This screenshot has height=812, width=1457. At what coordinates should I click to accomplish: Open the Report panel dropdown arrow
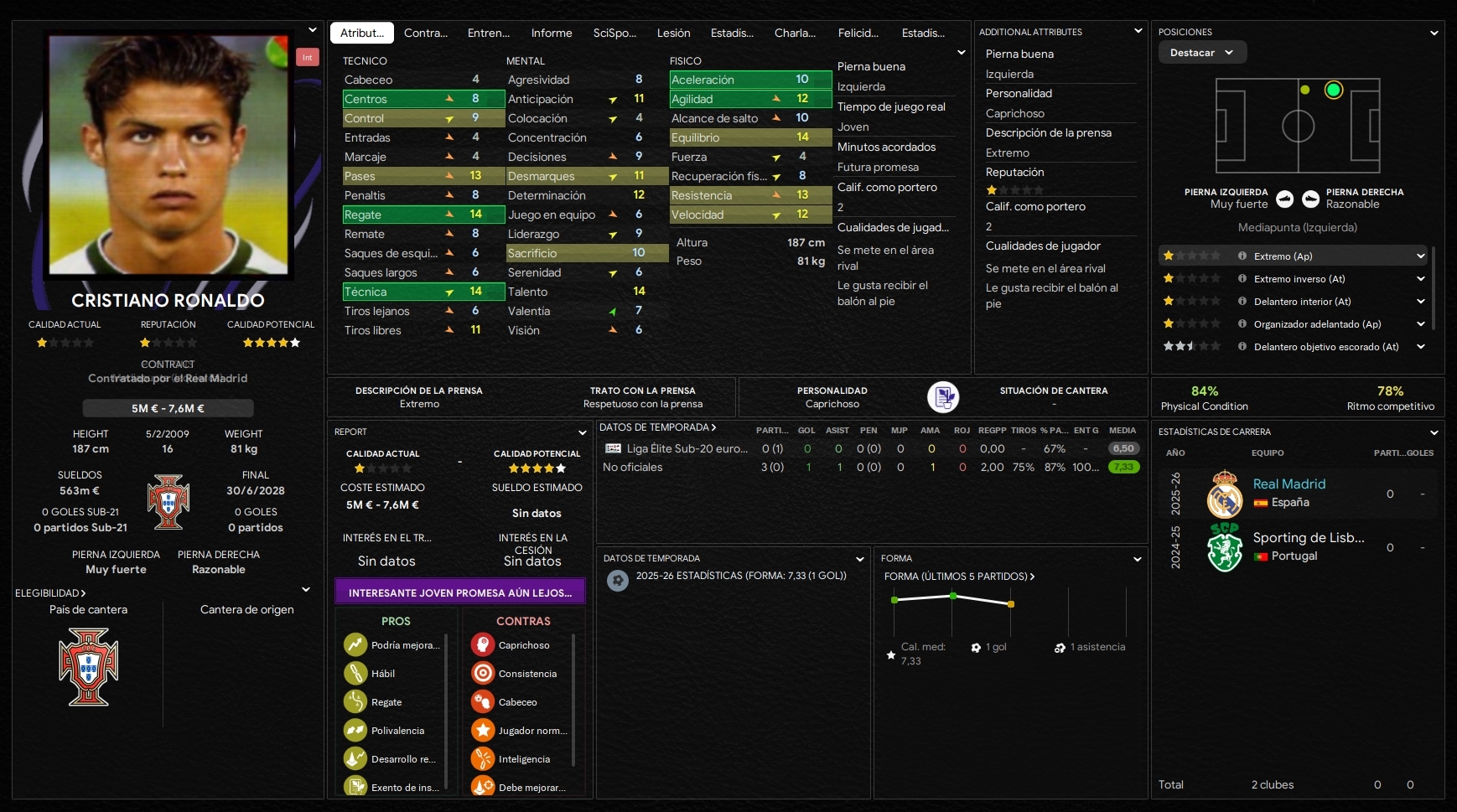[583, 432]
